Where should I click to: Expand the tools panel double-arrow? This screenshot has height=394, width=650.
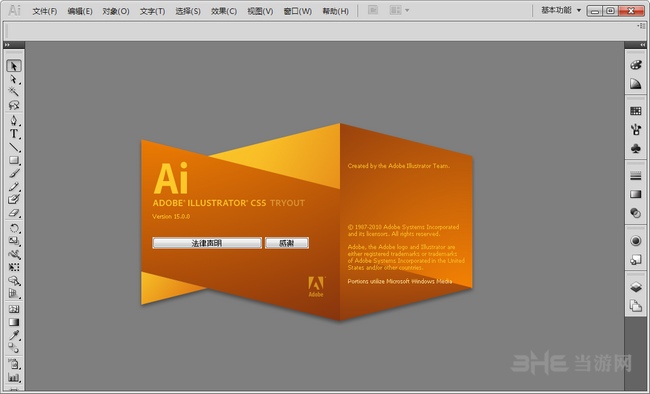7,45
